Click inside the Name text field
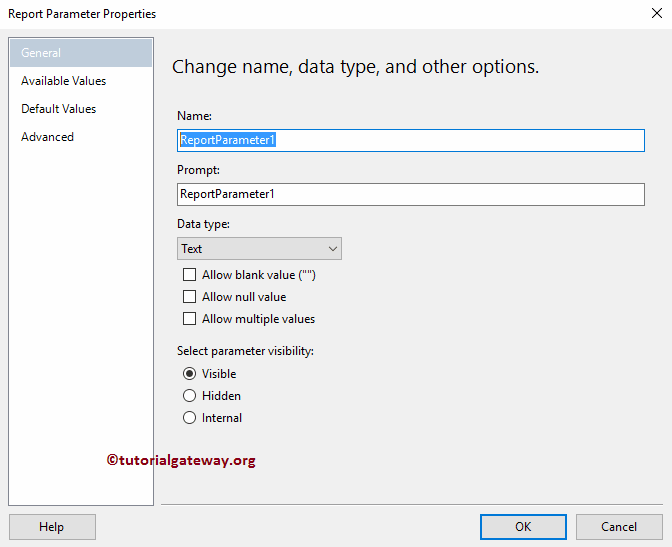The height and width of the screenshot is (547, 672). pos(410,140)
